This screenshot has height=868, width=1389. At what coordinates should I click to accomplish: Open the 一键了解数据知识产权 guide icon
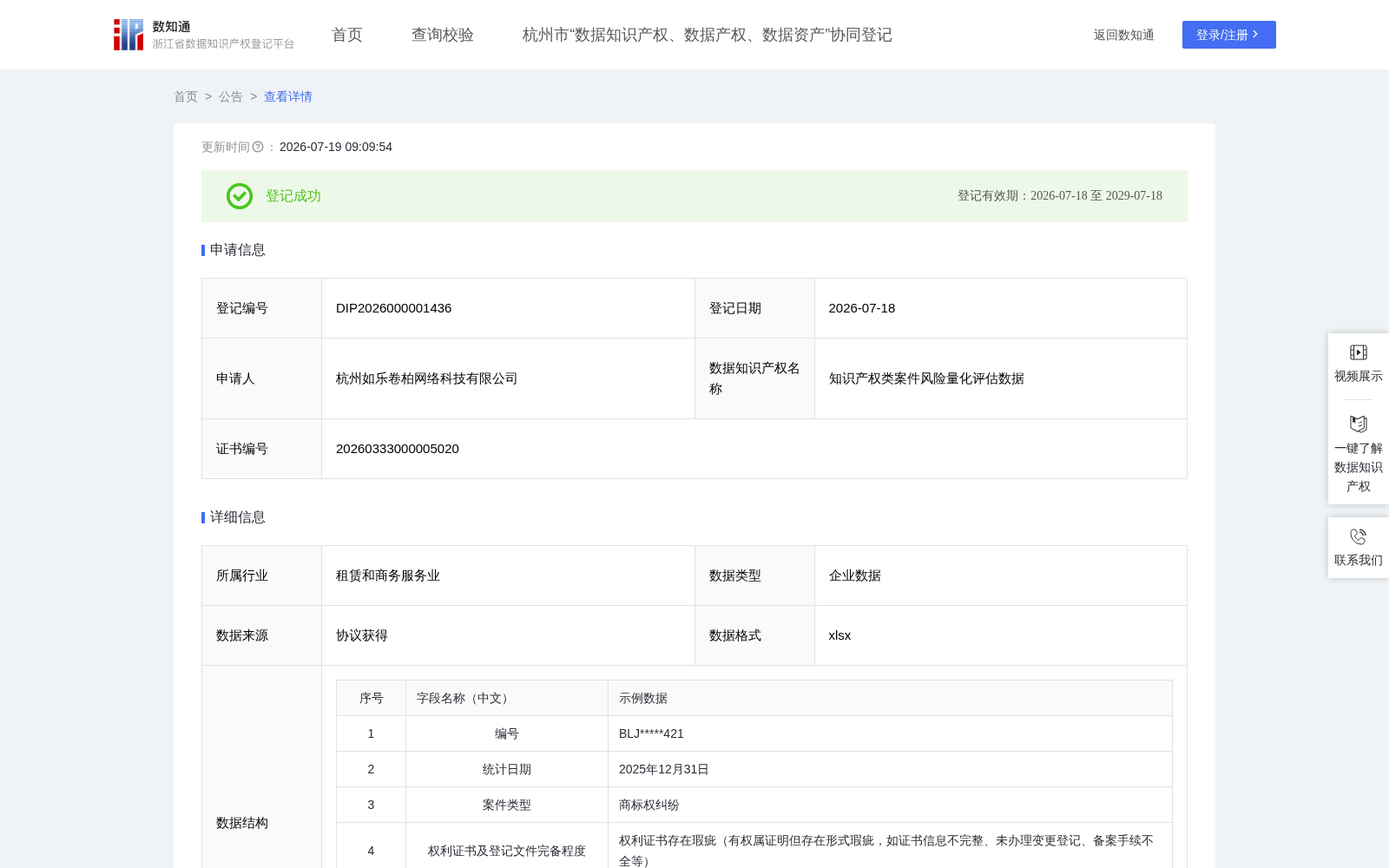tap(1359, 424)
